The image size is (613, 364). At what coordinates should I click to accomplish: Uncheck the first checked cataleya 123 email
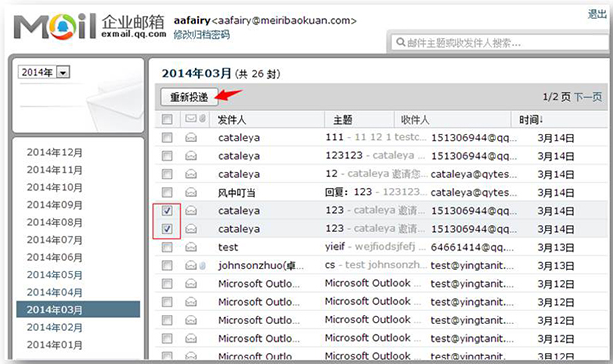pyautogui.click(x=167, y=211)
